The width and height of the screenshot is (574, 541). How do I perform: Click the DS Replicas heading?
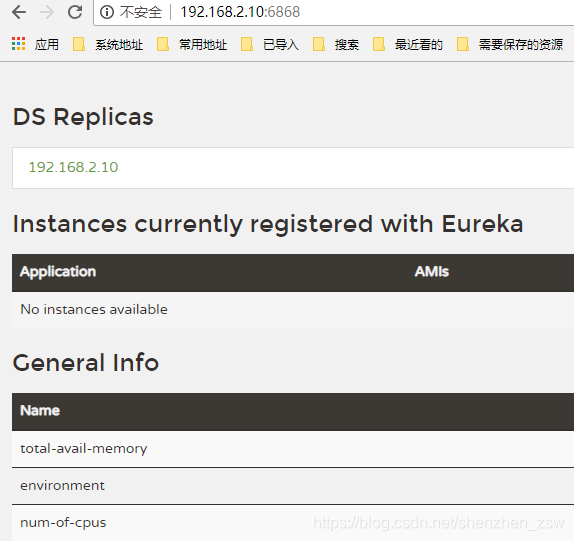[83, 117]
